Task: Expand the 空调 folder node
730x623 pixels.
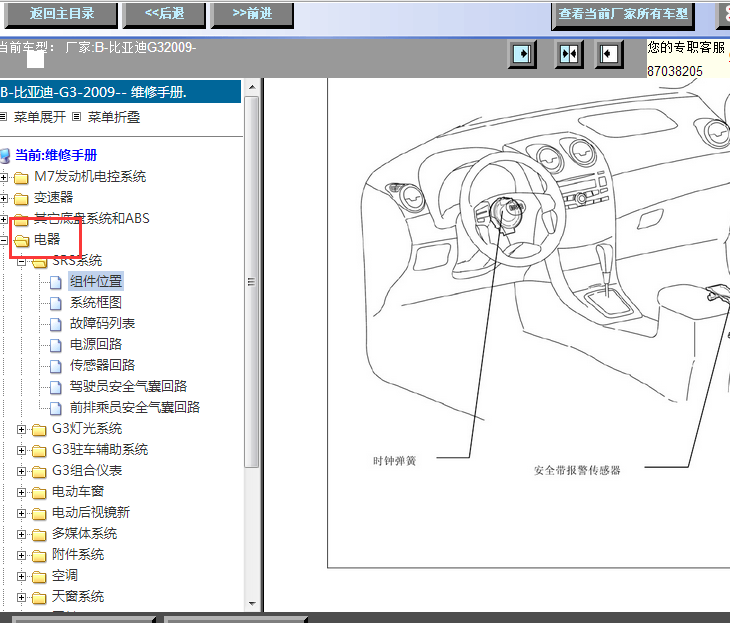Action: [21, 576]
